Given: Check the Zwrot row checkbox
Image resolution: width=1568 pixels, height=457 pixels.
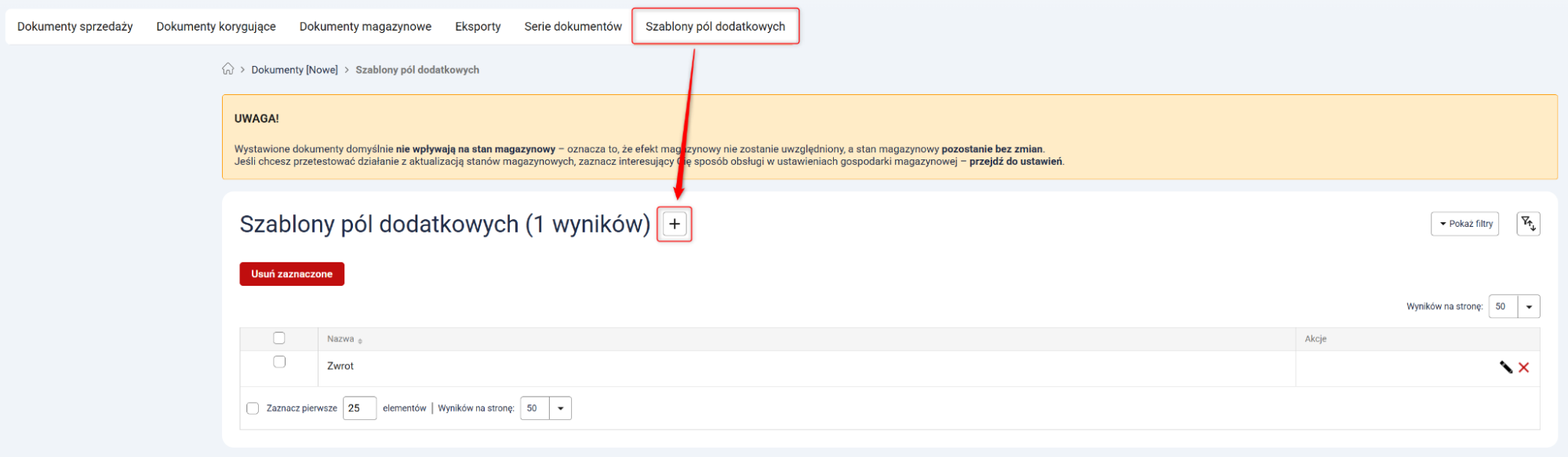Looking at the screenshot, I should click(279, 362).
